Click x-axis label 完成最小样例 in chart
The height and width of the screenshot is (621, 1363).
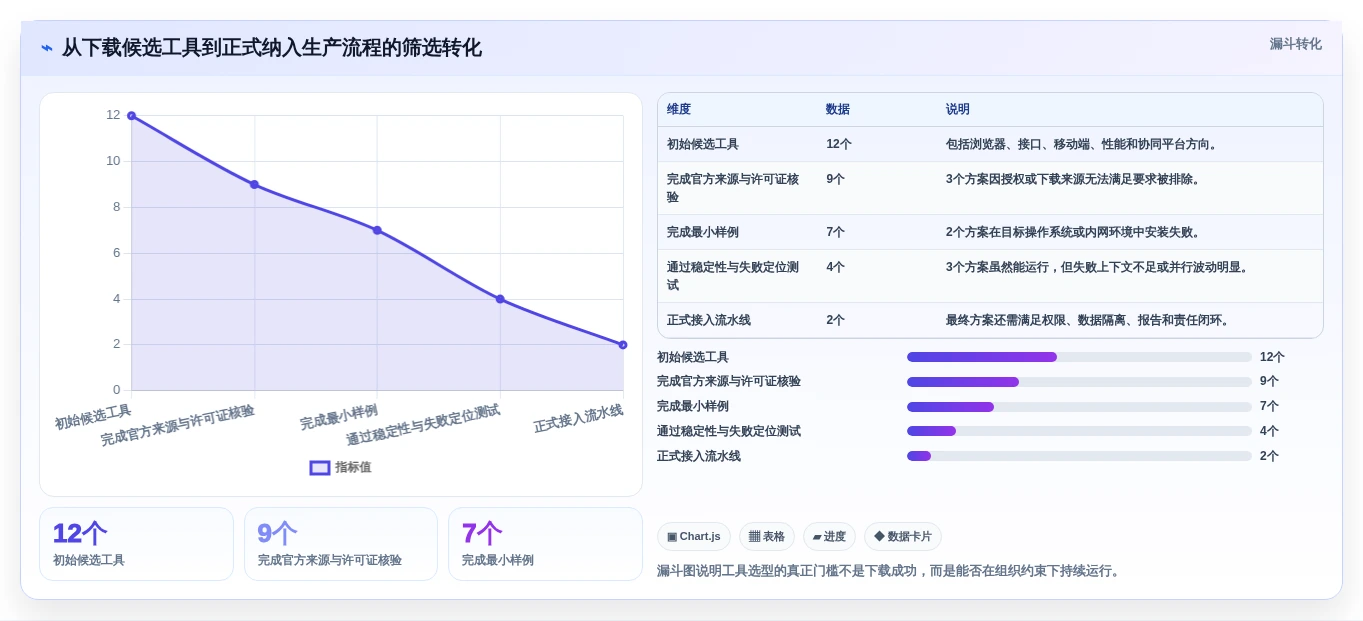coord(339,417)
